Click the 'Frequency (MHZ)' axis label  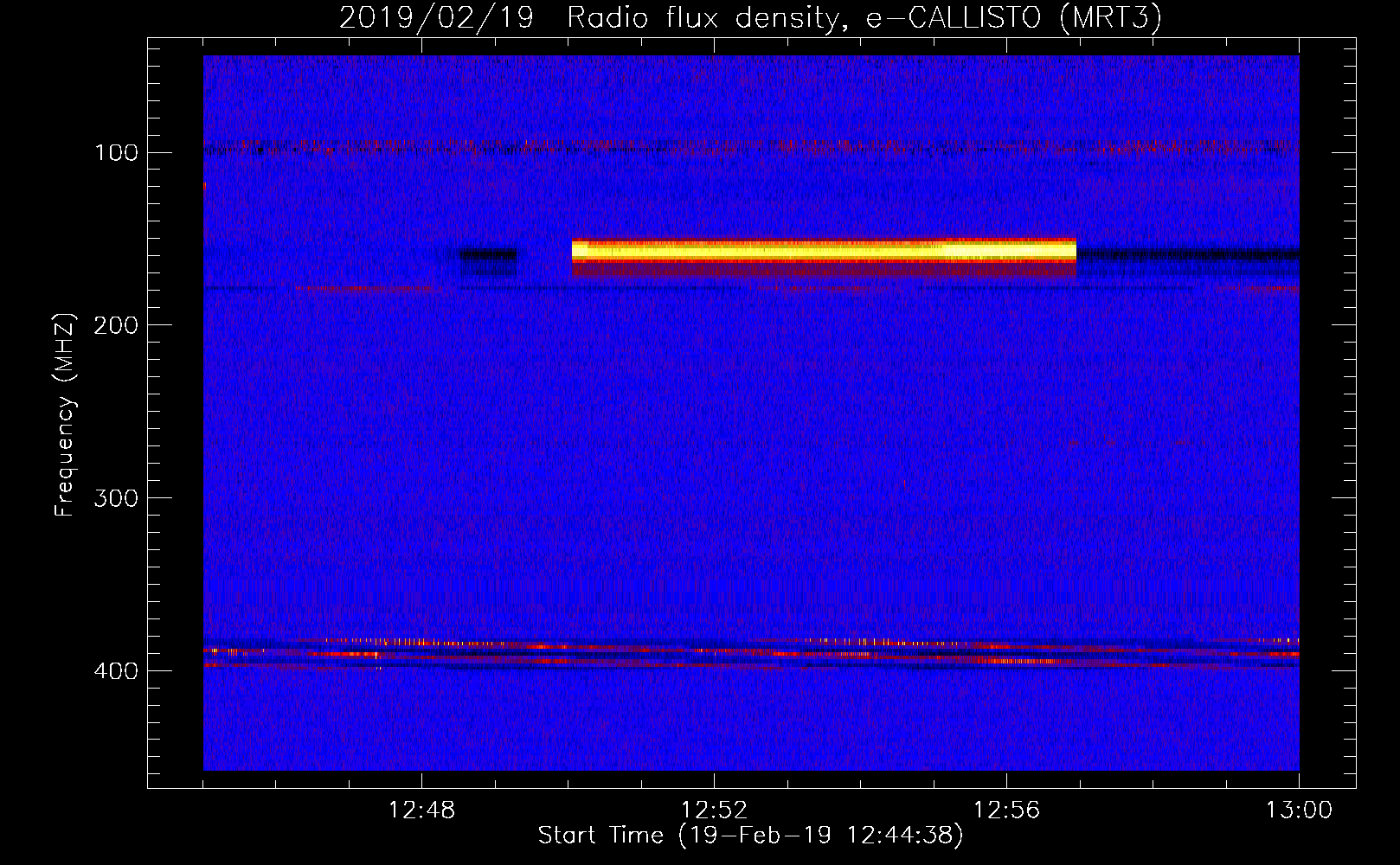[65, 414]
